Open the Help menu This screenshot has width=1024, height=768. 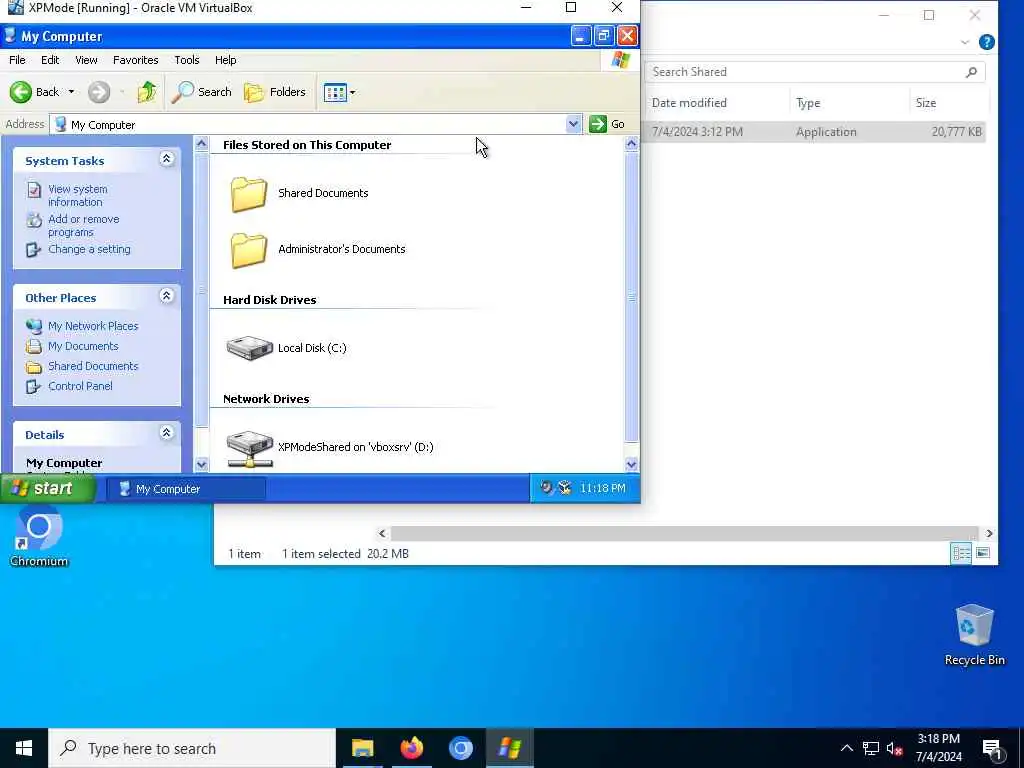click(226, 60)
